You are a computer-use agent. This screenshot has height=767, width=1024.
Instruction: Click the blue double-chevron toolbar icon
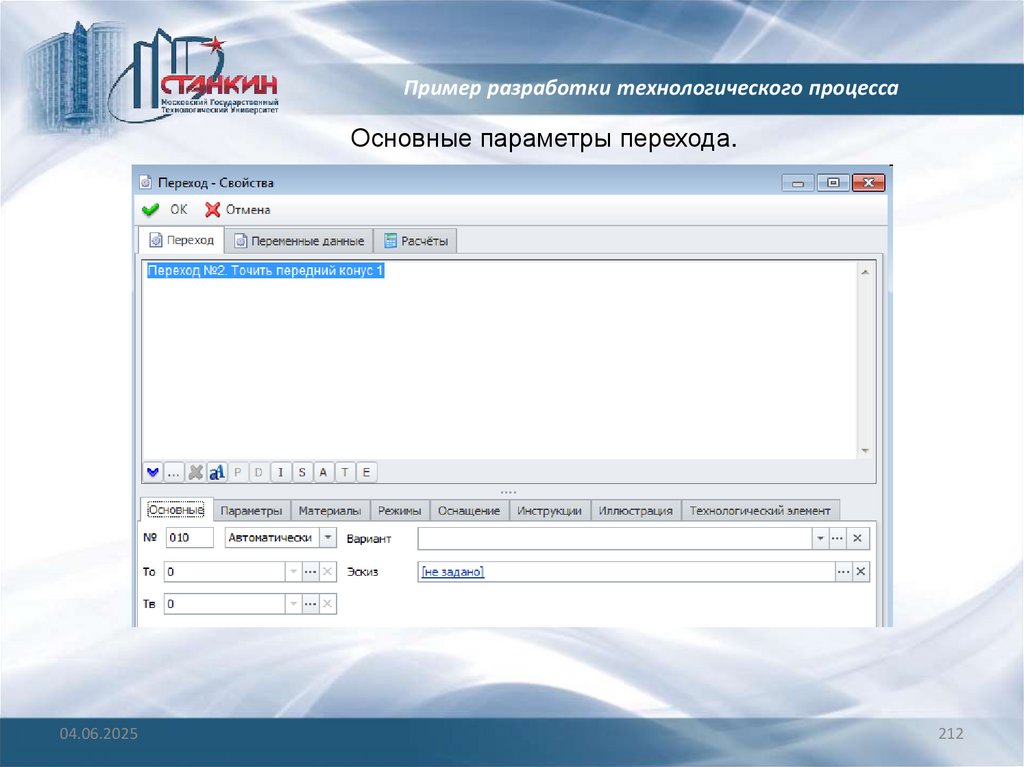pos(153,472)
